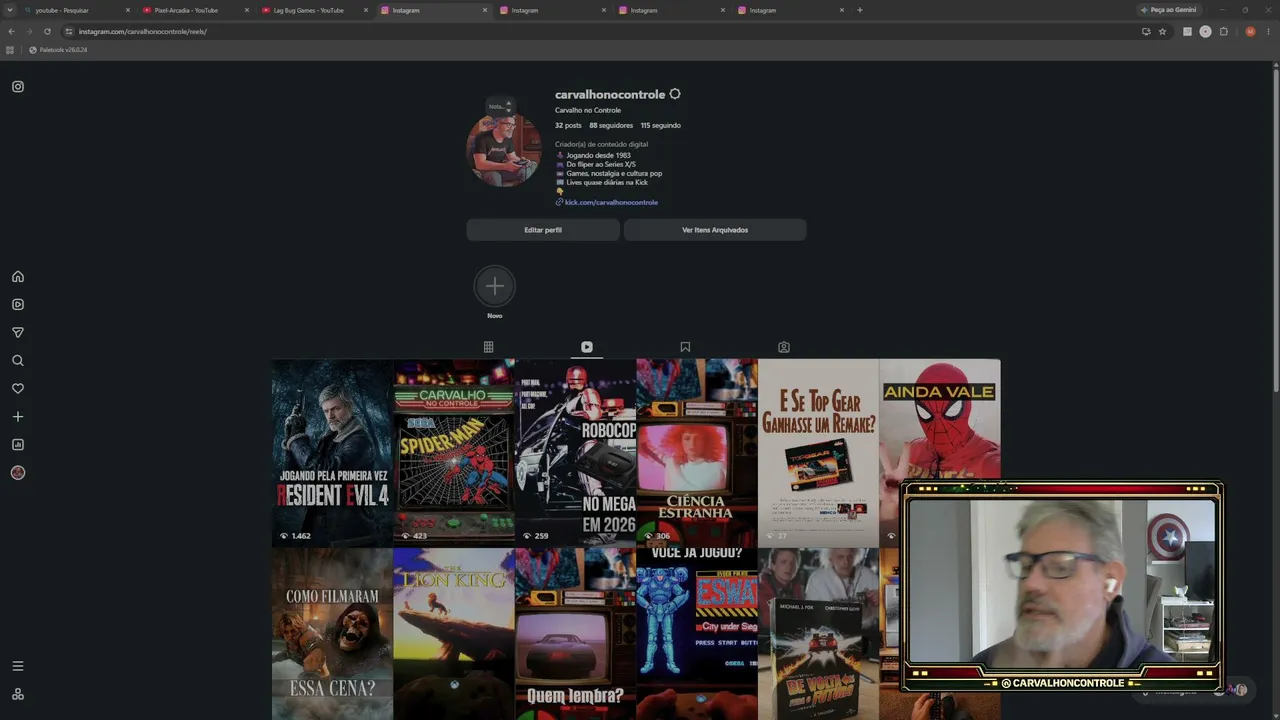Open the kick.com/carvalhonocontrole link

pos(611,202)
